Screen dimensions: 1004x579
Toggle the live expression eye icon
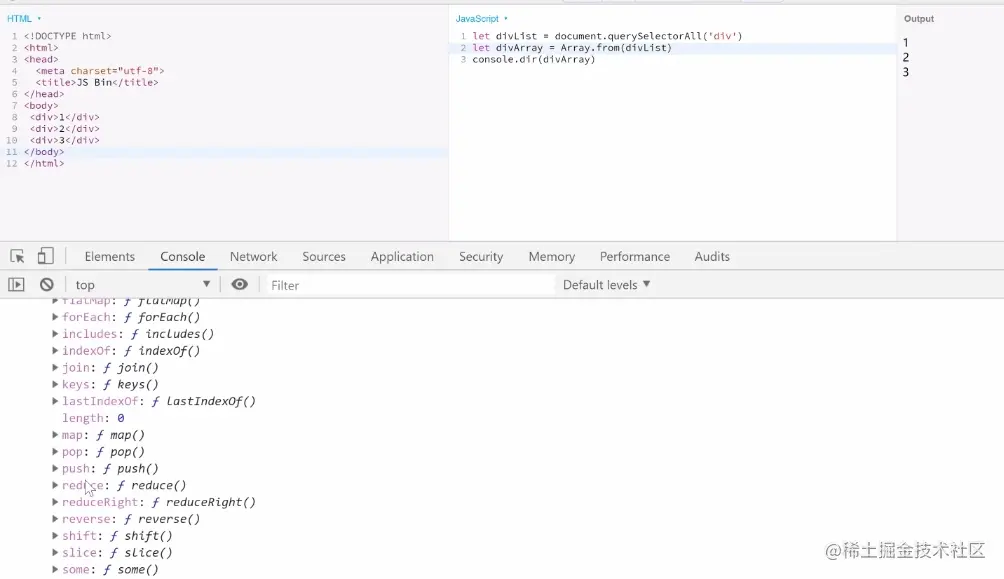[239, 284]
